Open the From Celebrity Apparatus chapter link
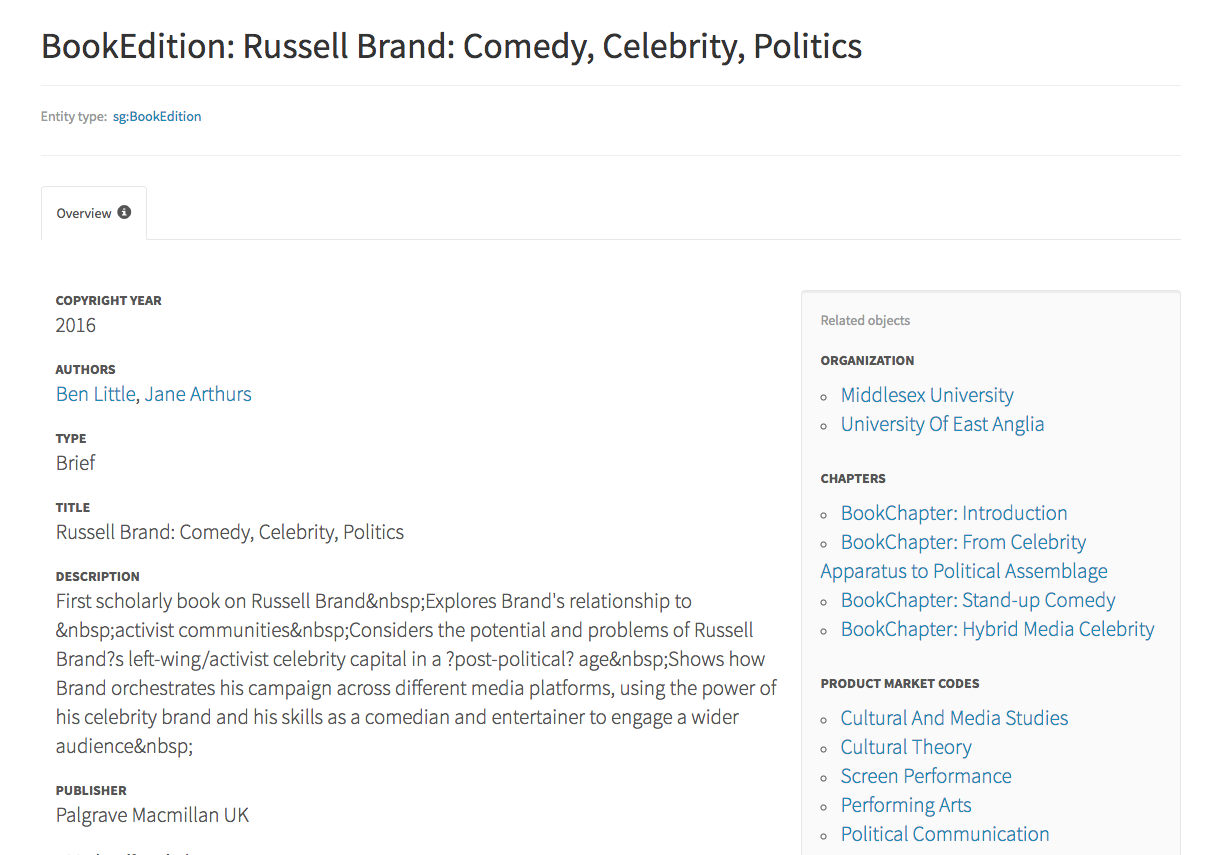 [963, 543]
